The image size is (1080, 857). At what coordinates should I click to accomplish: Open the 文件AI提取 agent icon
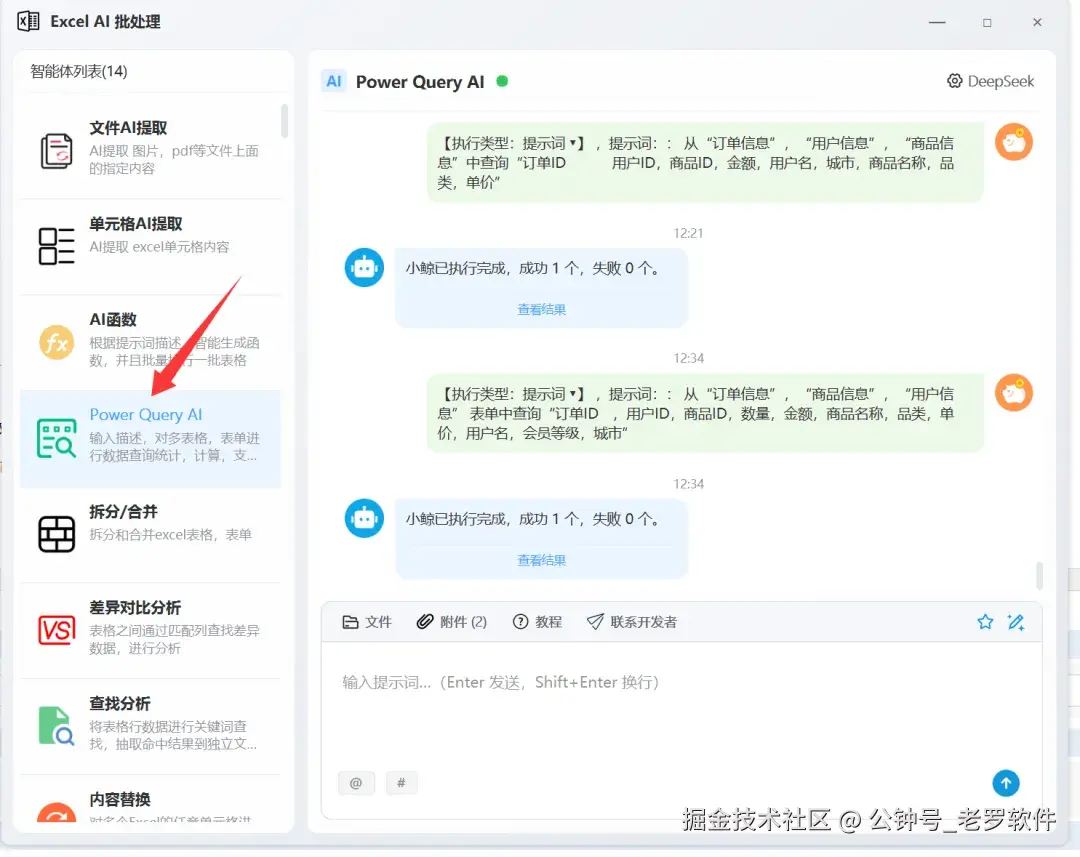pyautogui.click(x=56, y=151)
